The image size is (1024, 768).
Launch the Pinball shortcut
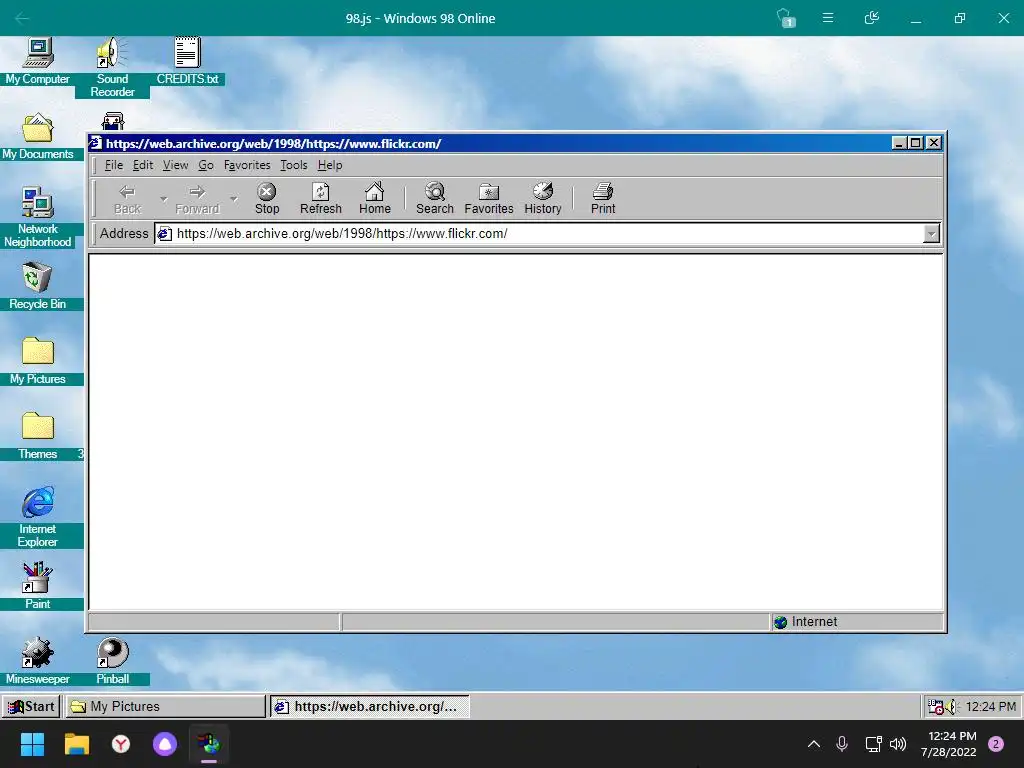[112, 661]
